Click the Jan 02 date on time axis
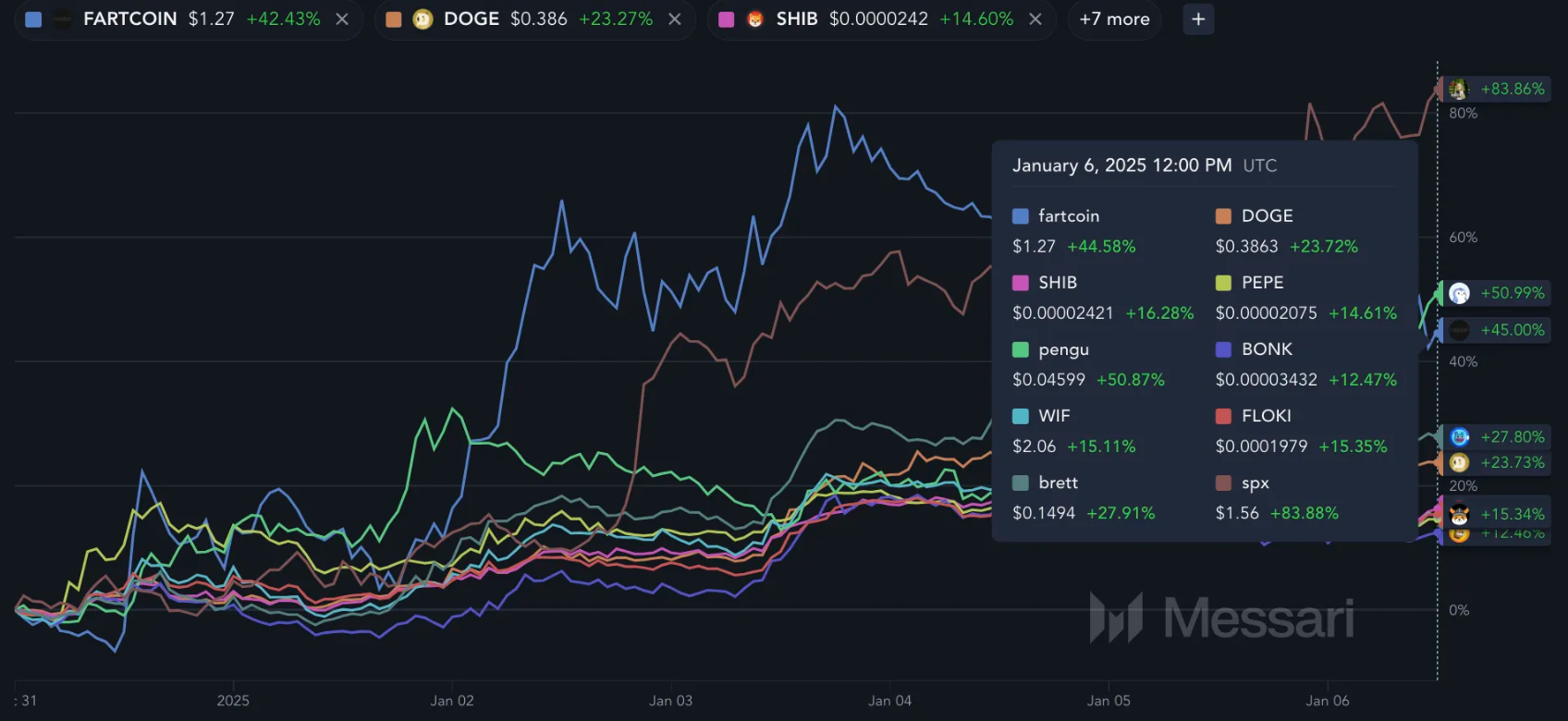The image size is (1568, 721). pos(452,701)
